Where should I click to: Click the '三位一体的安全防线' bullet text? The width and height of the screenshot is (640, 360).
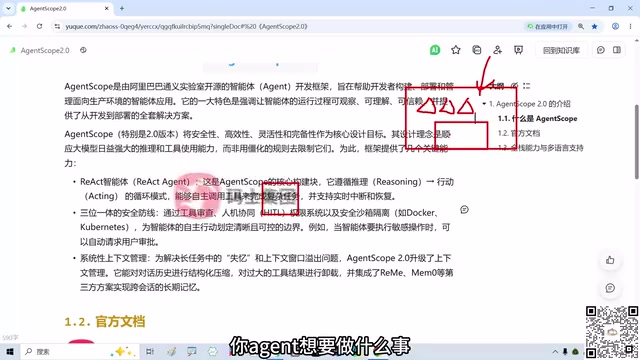pyautogui.click(x=117, y=213)
